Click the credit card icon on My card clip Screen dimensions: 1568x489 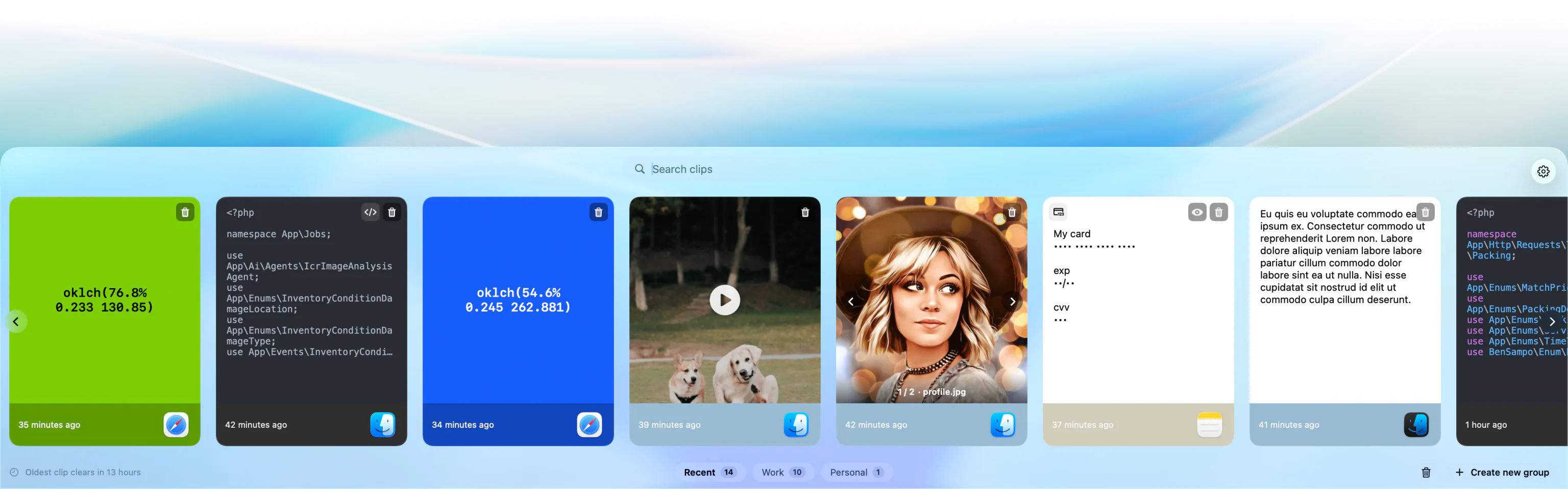(1059, 212)
